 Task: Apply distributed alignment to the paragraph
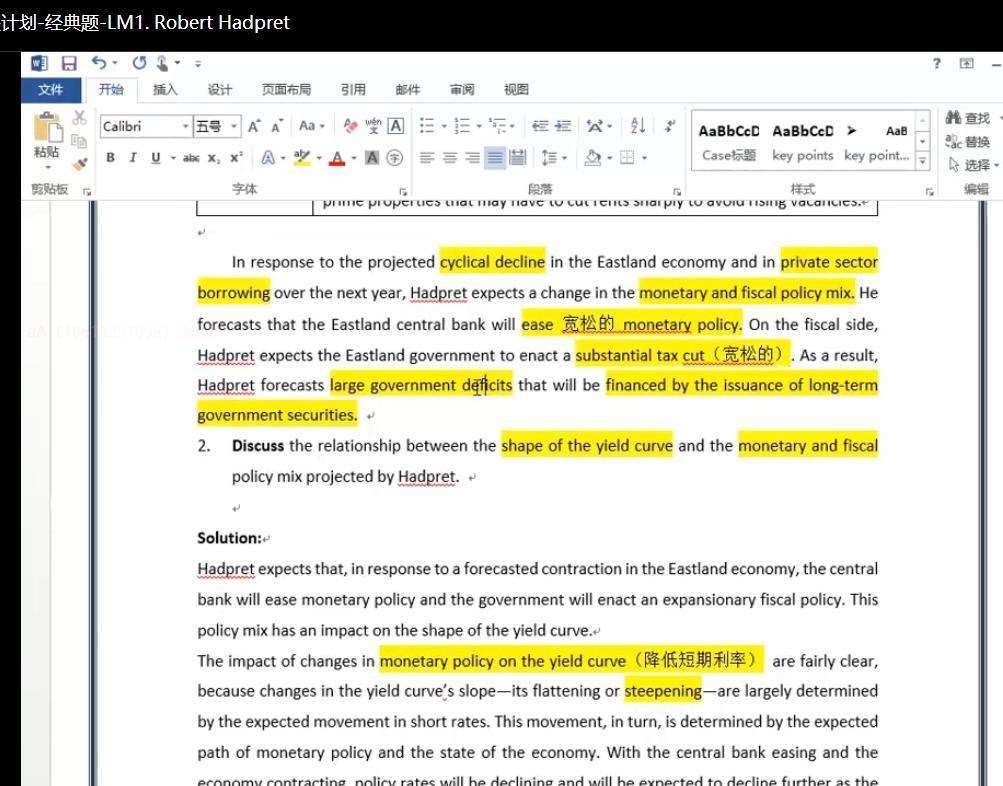coord(517,158)
